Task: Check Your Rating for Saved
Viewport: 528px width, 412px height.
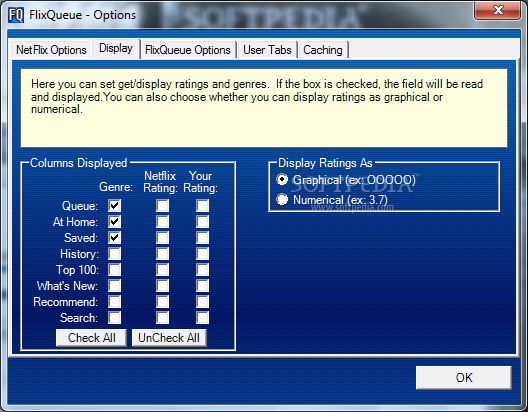Action: [202, 238]
